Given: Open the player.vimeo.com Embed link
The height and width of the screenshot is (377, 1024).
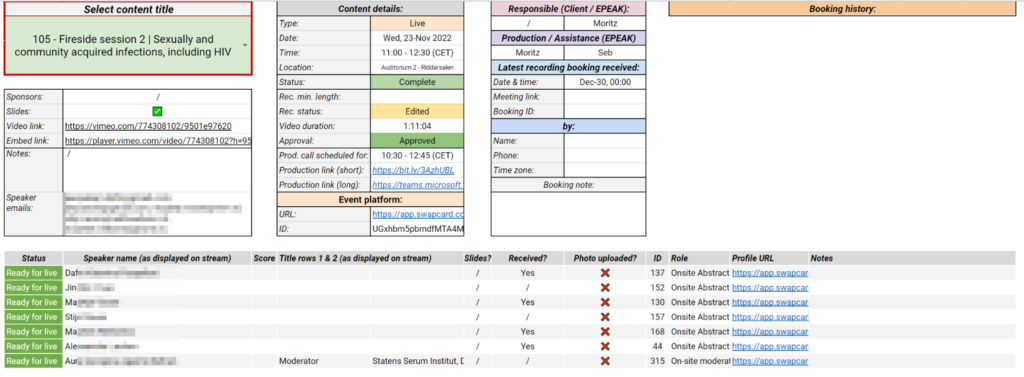Looking at the screenshot, I should click(x=158, y=140).
